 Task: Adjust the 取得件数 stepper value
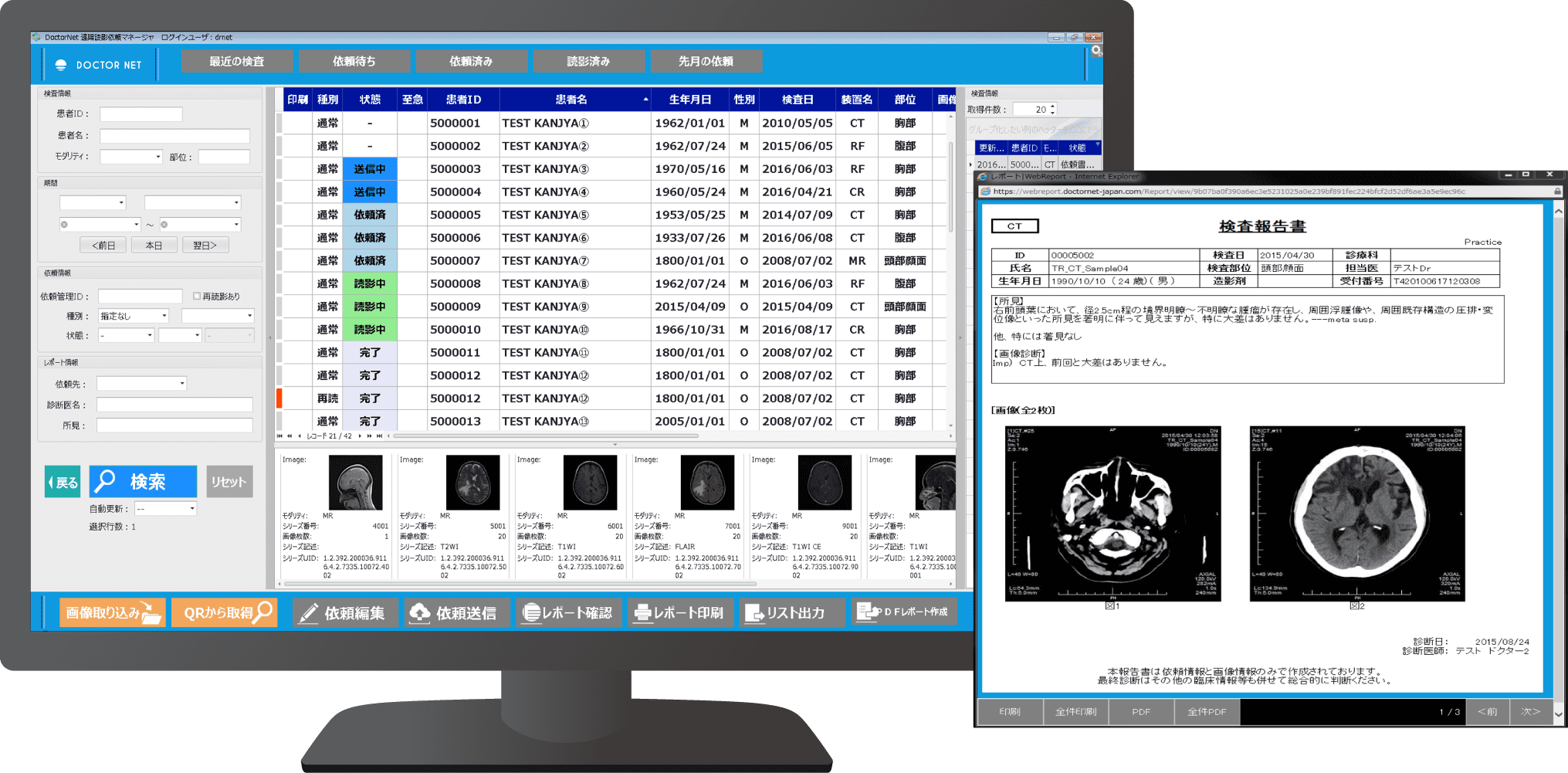coord(1052,110)
